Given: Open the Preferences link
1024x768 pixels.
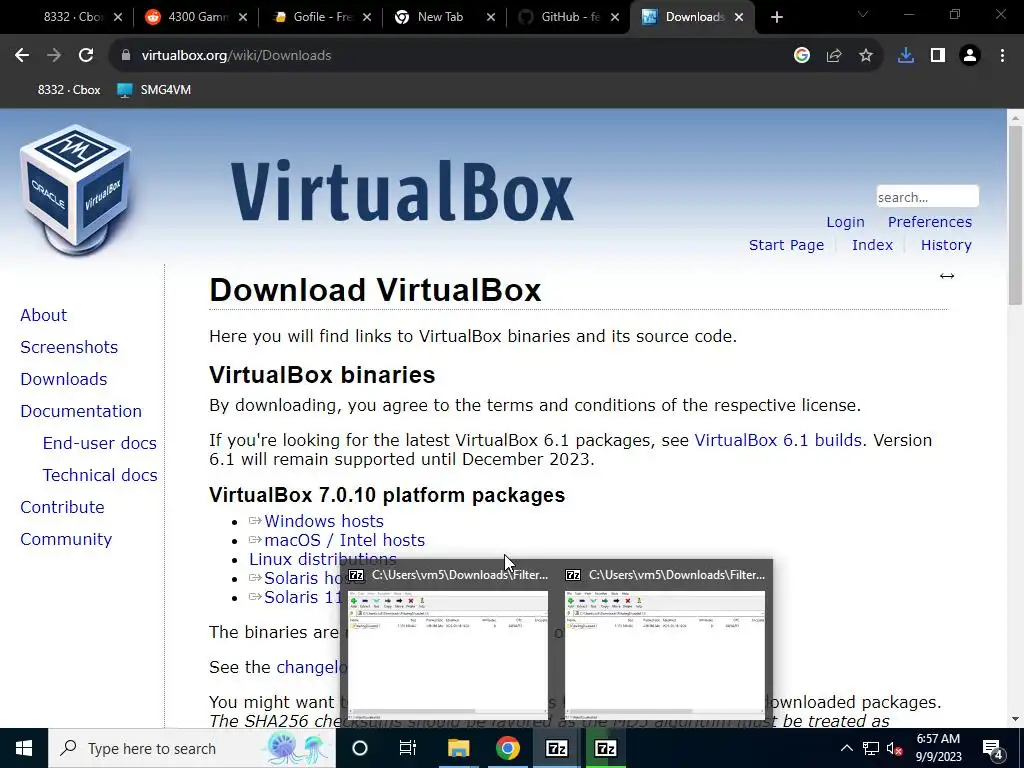Looking at the screenshot, I should 929,222.
